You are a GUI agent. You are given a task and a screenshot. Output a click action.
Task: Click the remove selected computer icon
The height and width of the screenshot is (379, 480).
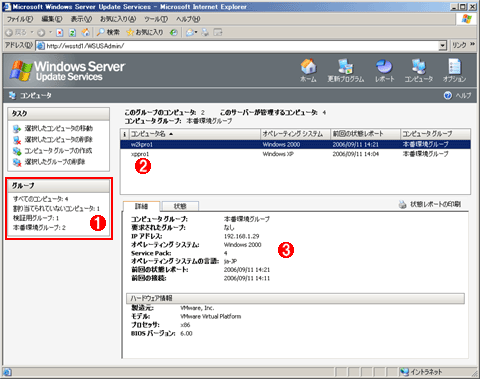(17, 140)
